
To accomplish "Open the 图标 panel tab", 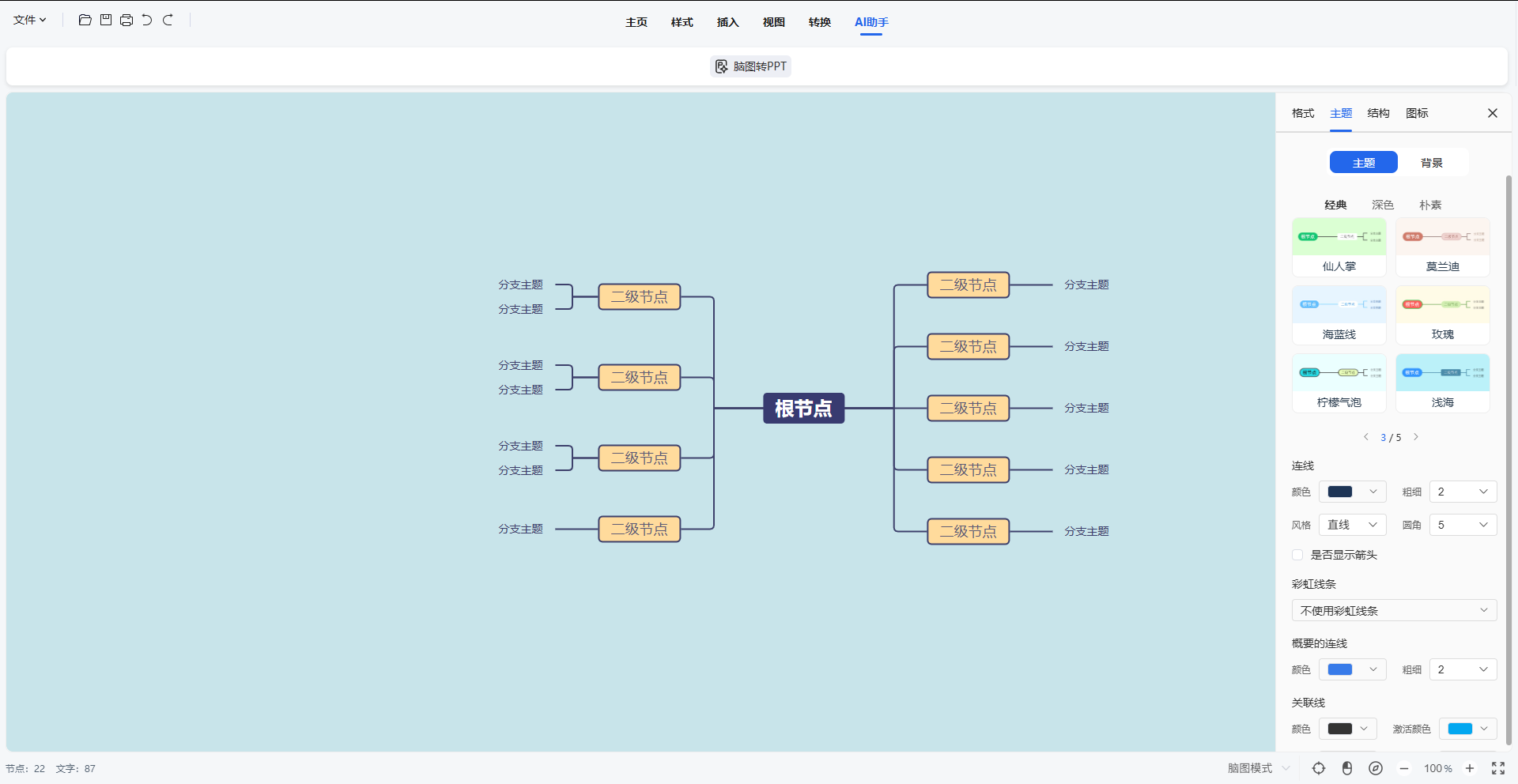I will tap(1417, 113).
